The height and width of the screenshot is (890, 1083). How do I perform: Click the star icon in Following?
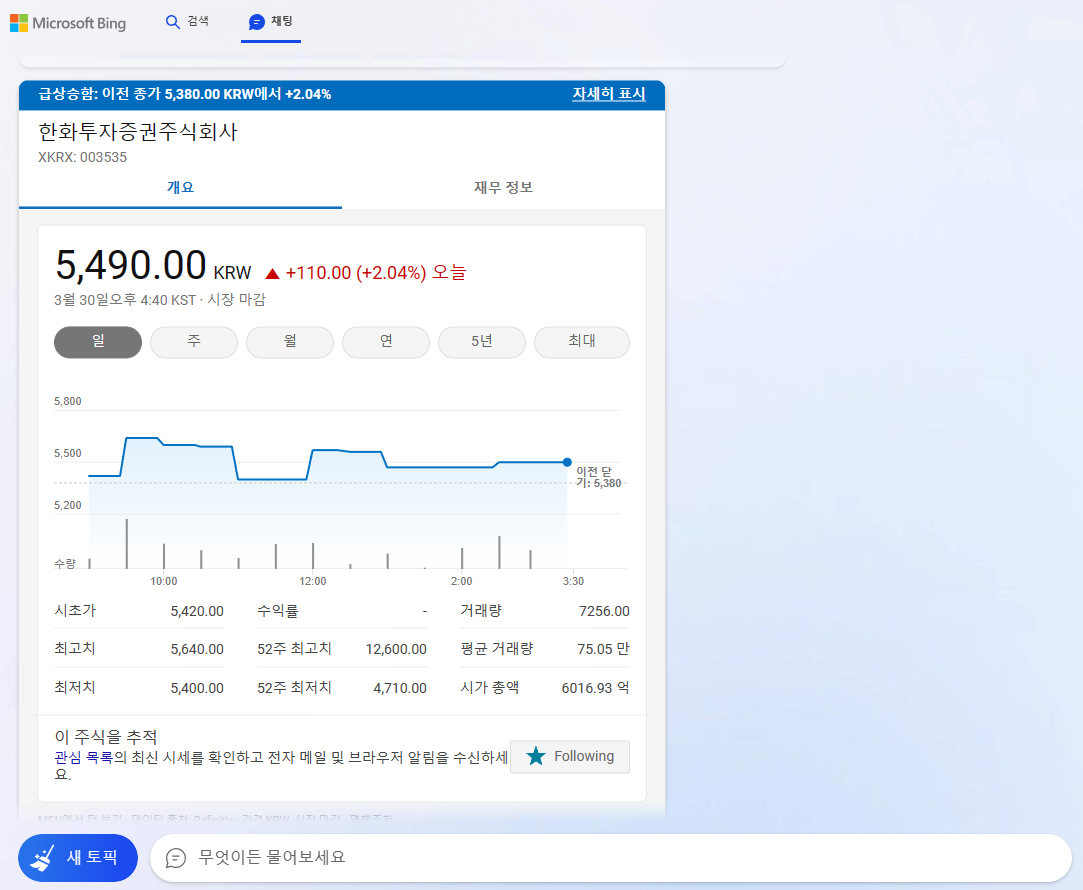tap(535, 757)
